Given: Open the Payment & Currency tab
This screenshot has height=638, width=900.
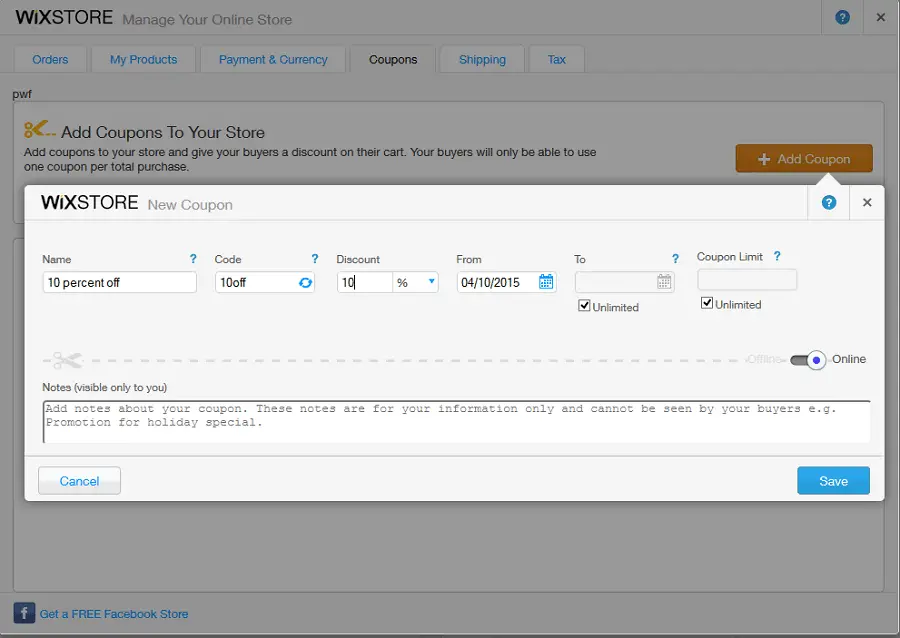Looking at the screenshot, I should tap(273, 60).
